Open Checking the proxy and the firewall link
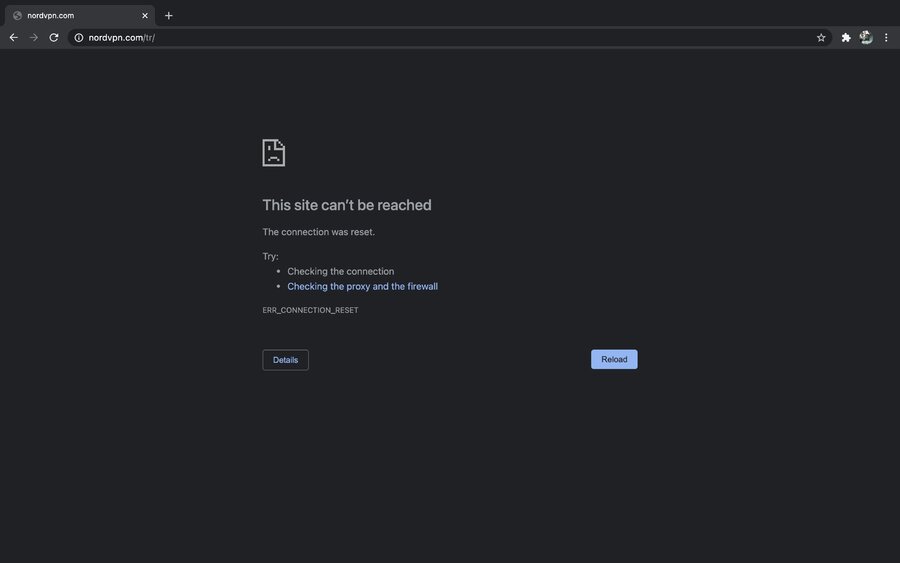The height and width of the screenshot is (563, 900). (x=362, y=286)
